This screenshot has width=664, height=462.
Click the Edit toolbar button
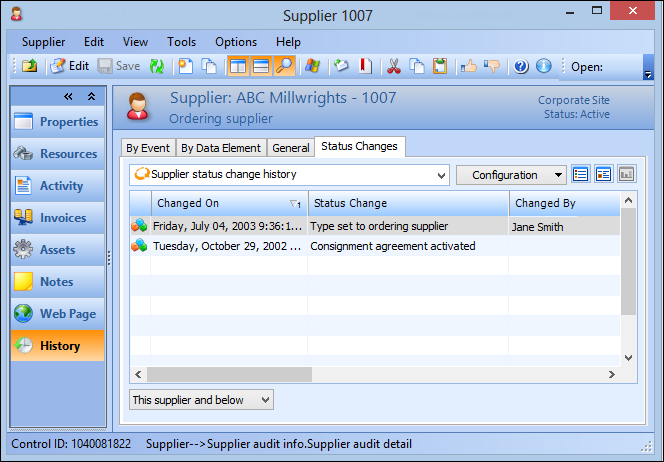(x=69, y=66)
